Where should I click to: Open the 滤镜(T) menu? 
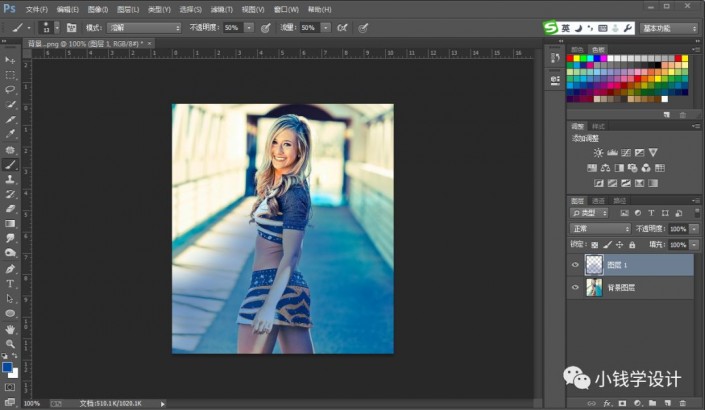coord(222,9)
